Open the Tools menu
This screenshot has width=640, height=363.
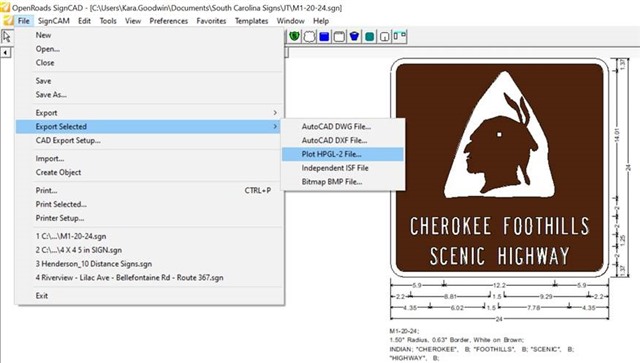(x=108, y=21)
